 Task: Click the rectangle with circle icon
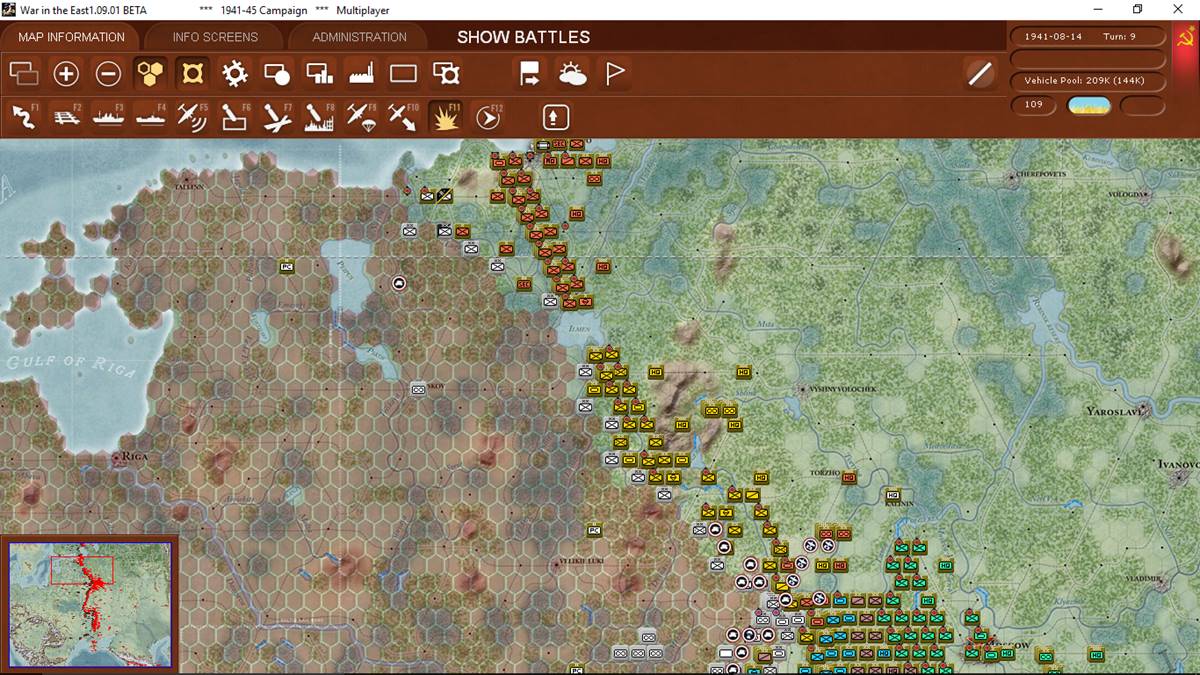(276, 73)
